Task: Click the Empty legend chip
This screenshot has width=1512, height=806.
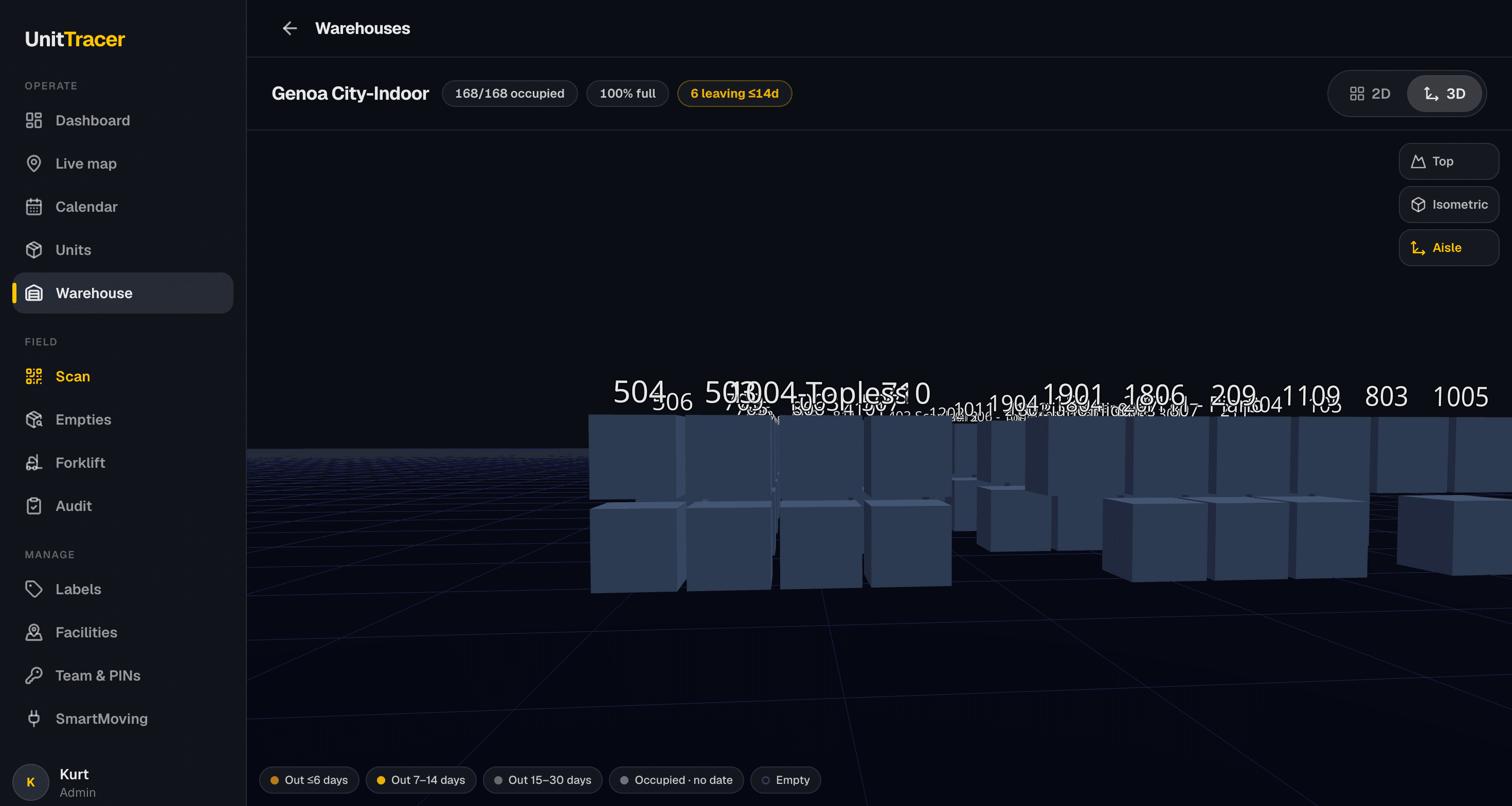Action: click(786, 780)
